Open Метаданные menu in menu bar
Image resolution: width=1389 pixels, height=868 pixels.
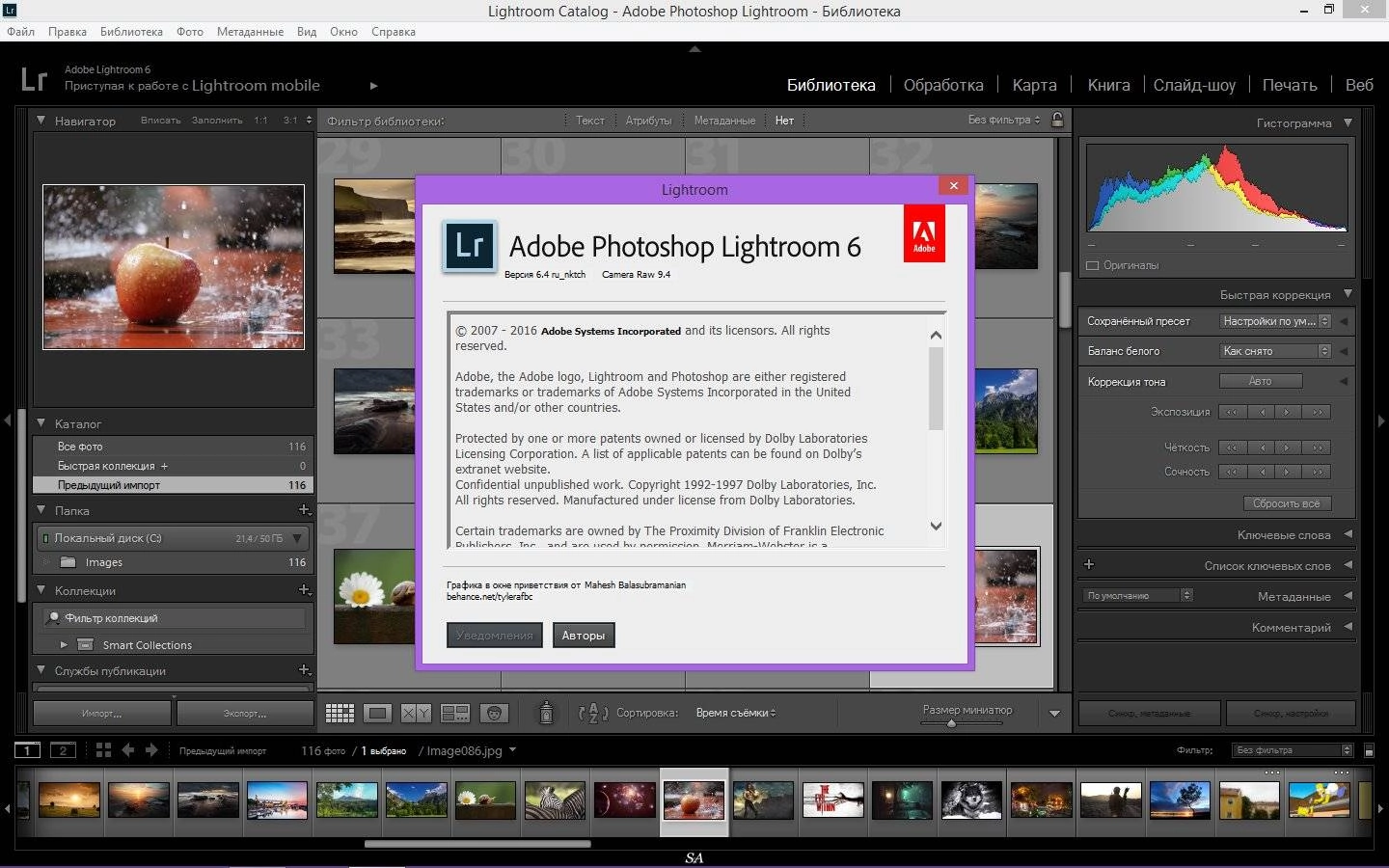pos(250,32)
